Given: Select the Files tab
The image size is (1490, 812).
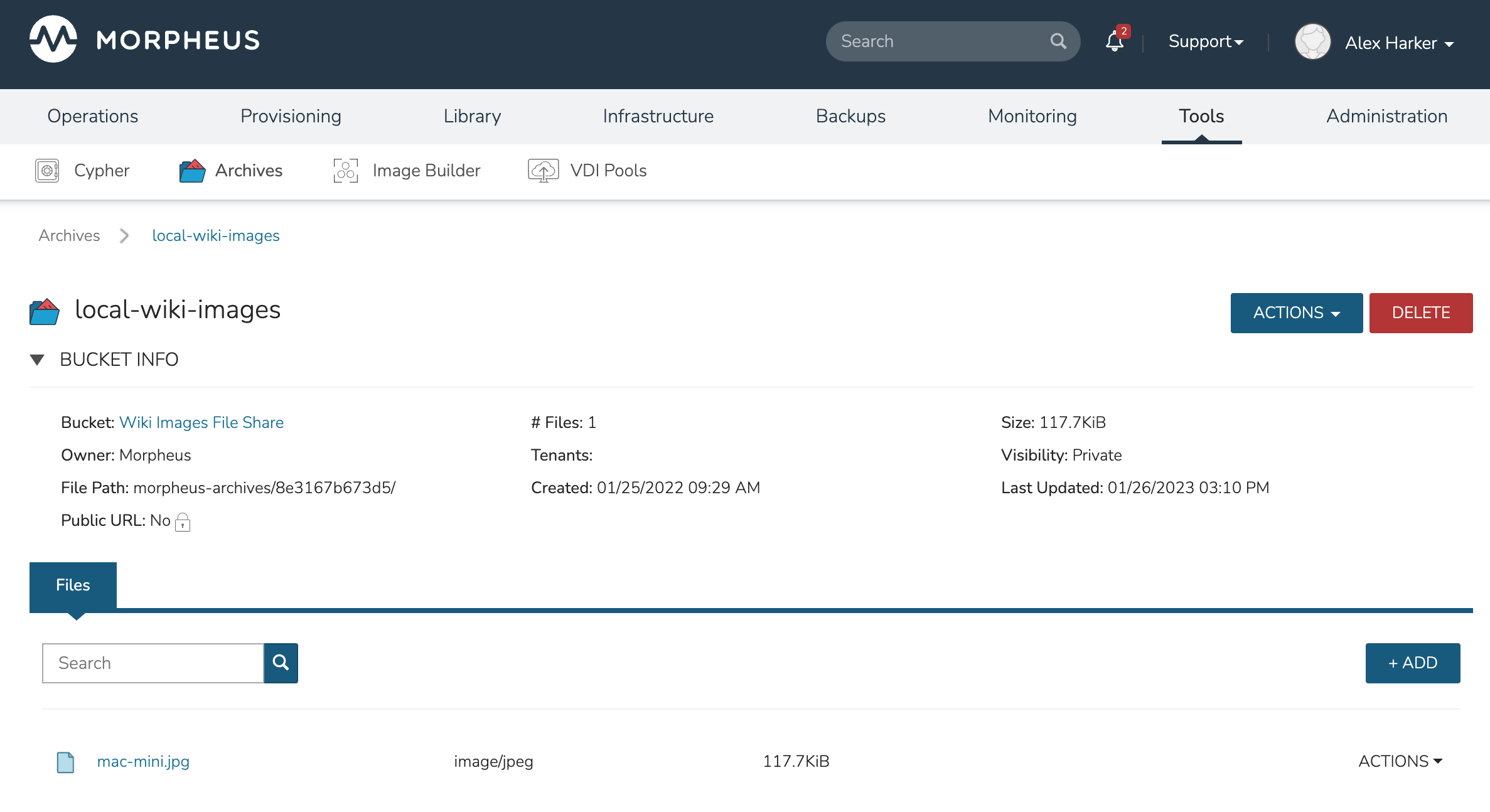Looking at the screenshot, I should pyautogui.click(x=73, y=585).
